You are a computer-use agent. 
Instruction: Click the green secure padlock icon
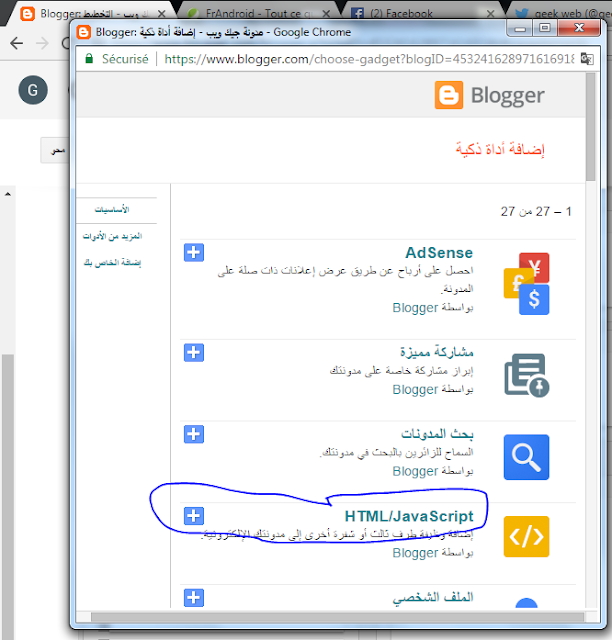click(89, 59)
